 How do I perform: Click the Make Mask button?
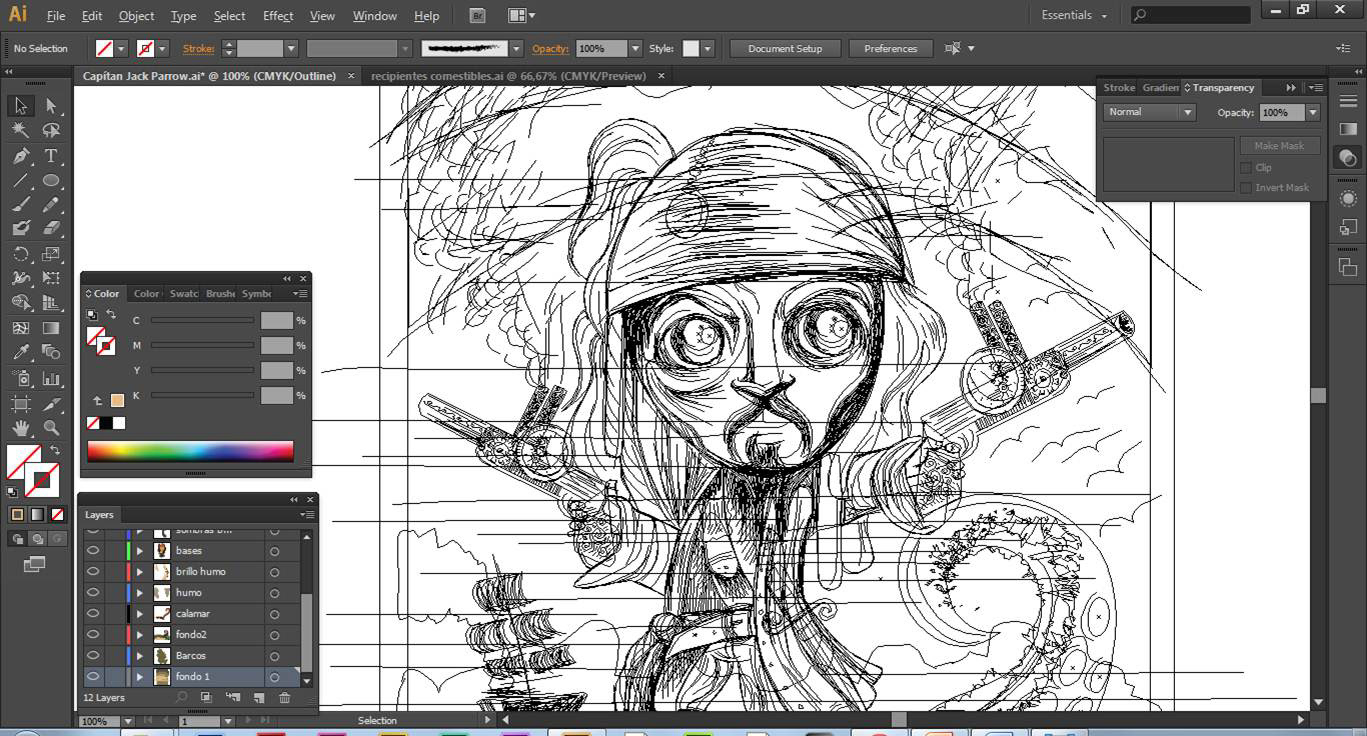1279,146
